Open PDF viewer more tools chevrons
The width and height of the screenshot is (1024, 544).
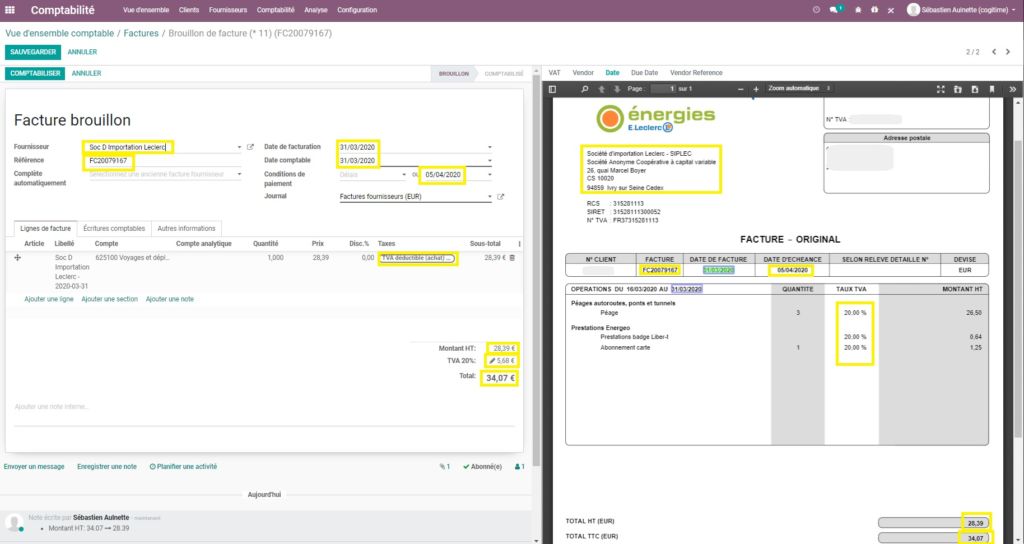(x=1013, y=89)
